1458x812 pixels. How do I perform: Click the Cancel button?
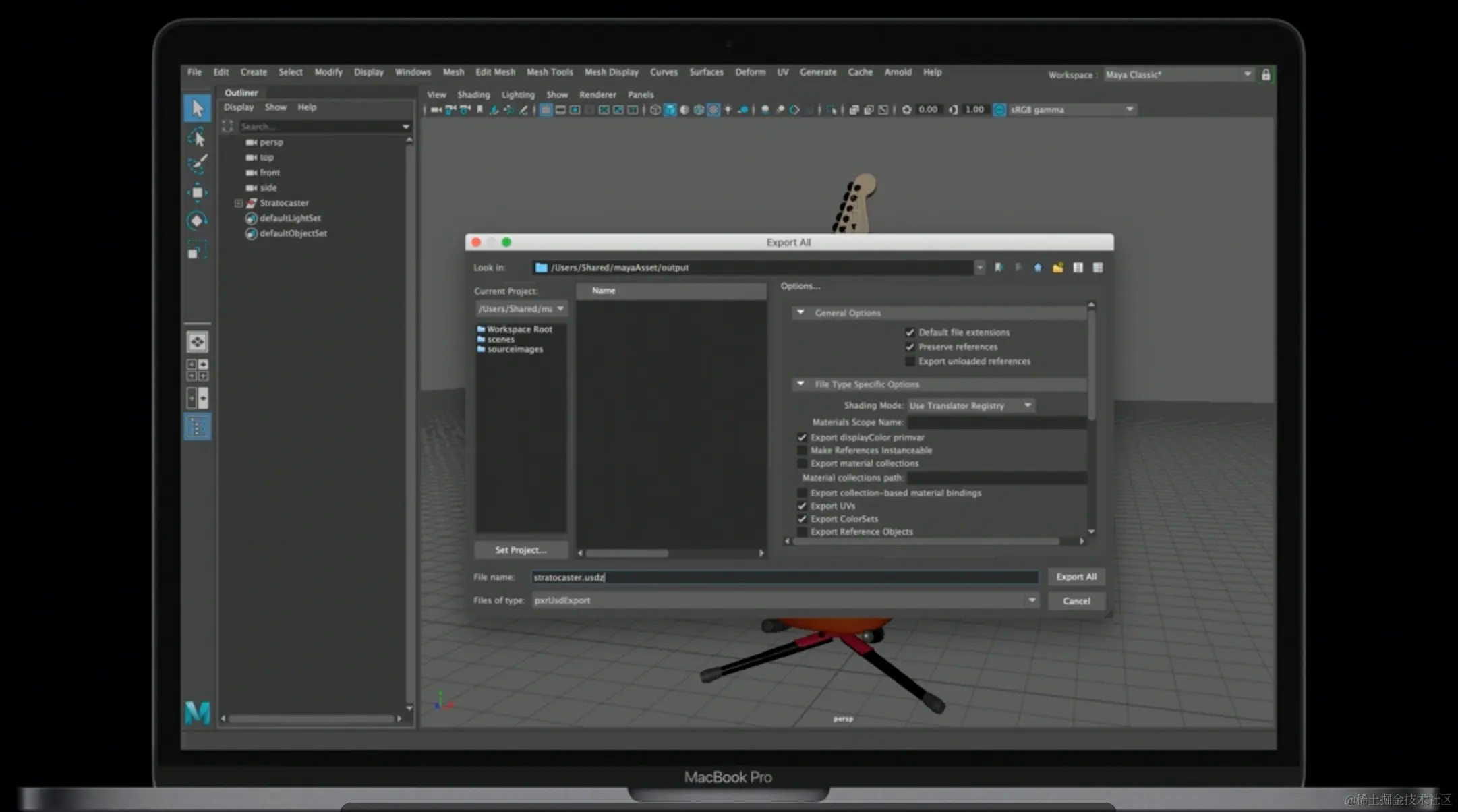point(1076,601)
